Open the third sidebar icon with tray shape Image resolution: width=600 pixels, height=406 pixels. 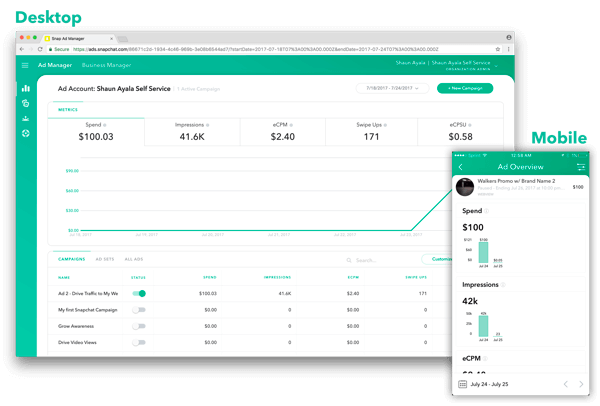click(26, 118)
